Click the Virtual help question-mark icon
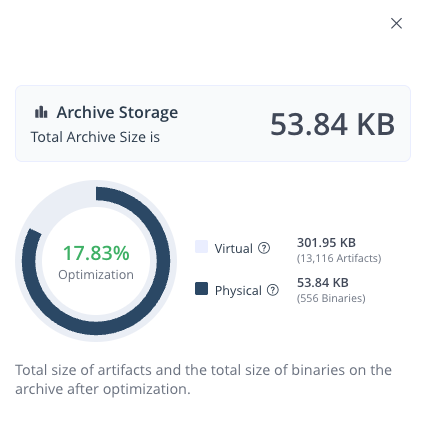 point(264,248)
